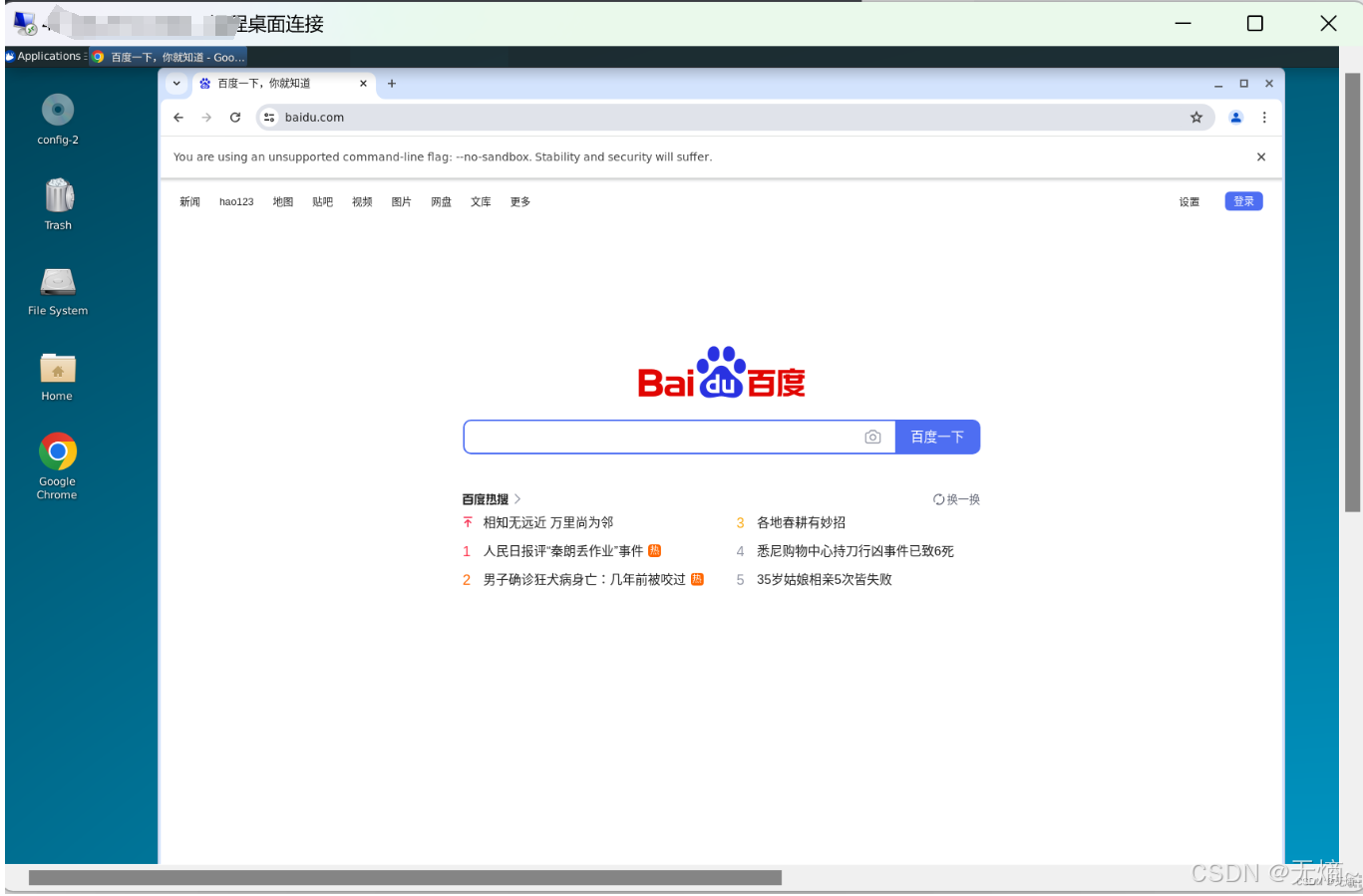The width and height of the screenshot is (1363, 896).
Task: Open the Home folder icon
Action: [x=58, y=376]
